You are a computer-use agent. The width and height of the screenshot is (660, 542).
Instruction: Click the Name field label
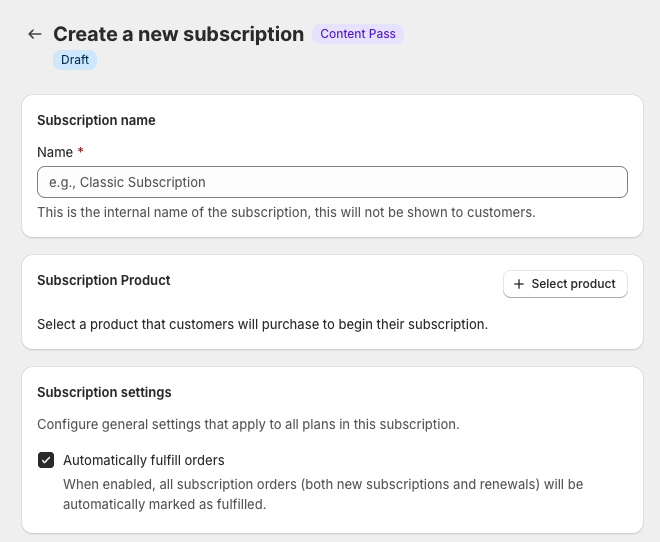[x=55, y=152]
